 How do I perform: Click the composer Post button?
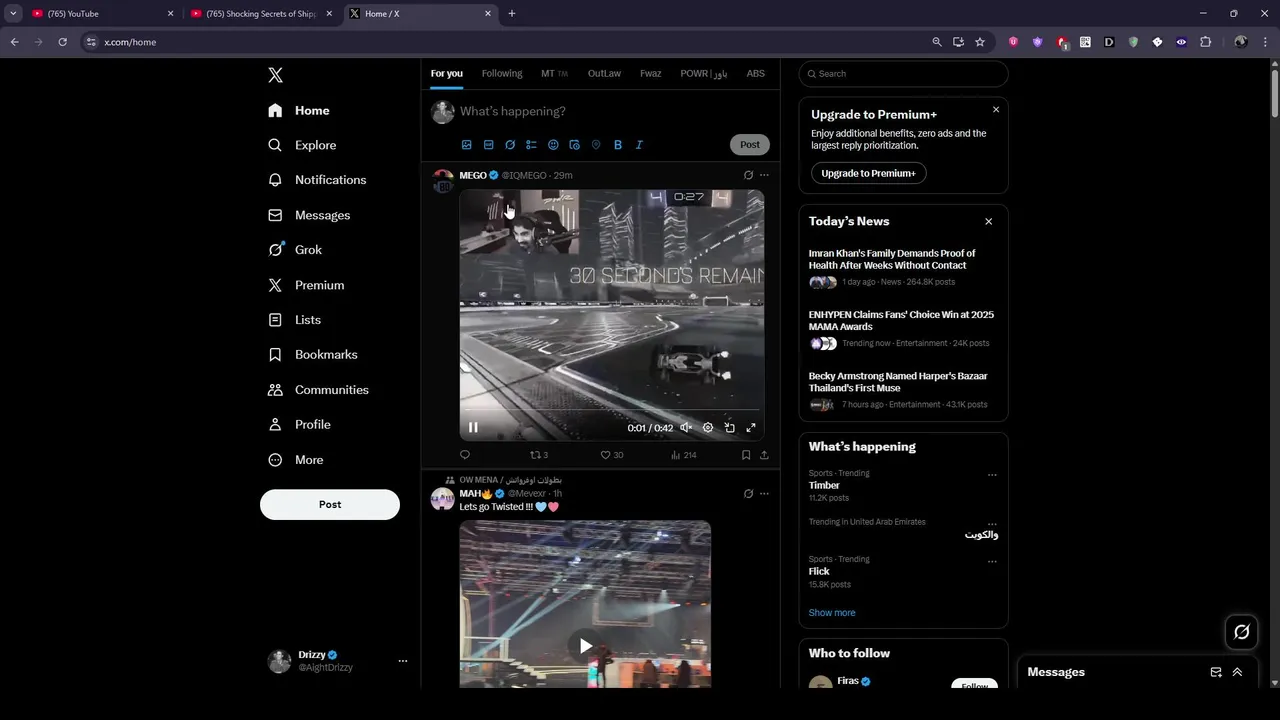(x=750, y=145)
